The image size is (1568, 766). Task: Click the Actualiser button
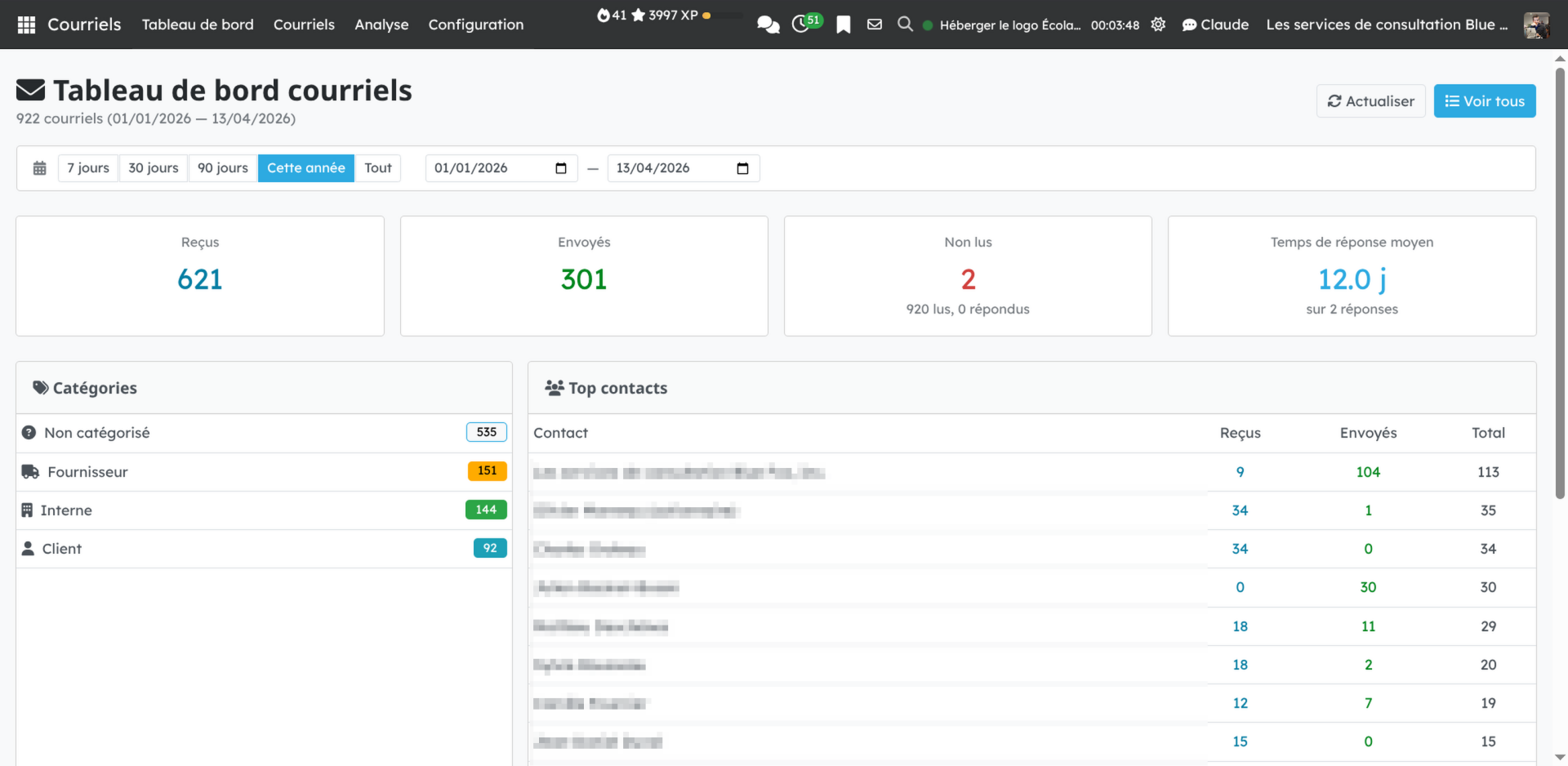(1370, 101)
